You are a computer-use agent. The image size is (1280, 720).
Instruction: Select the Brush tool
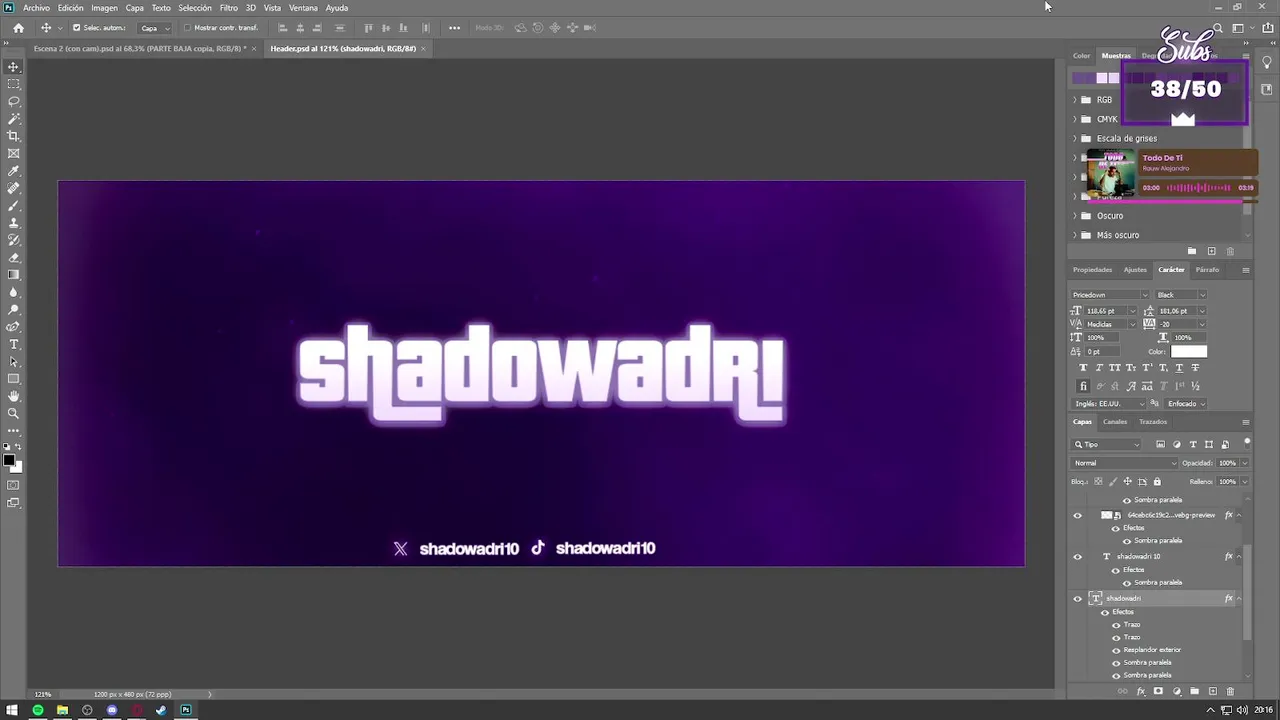[13, 205]
